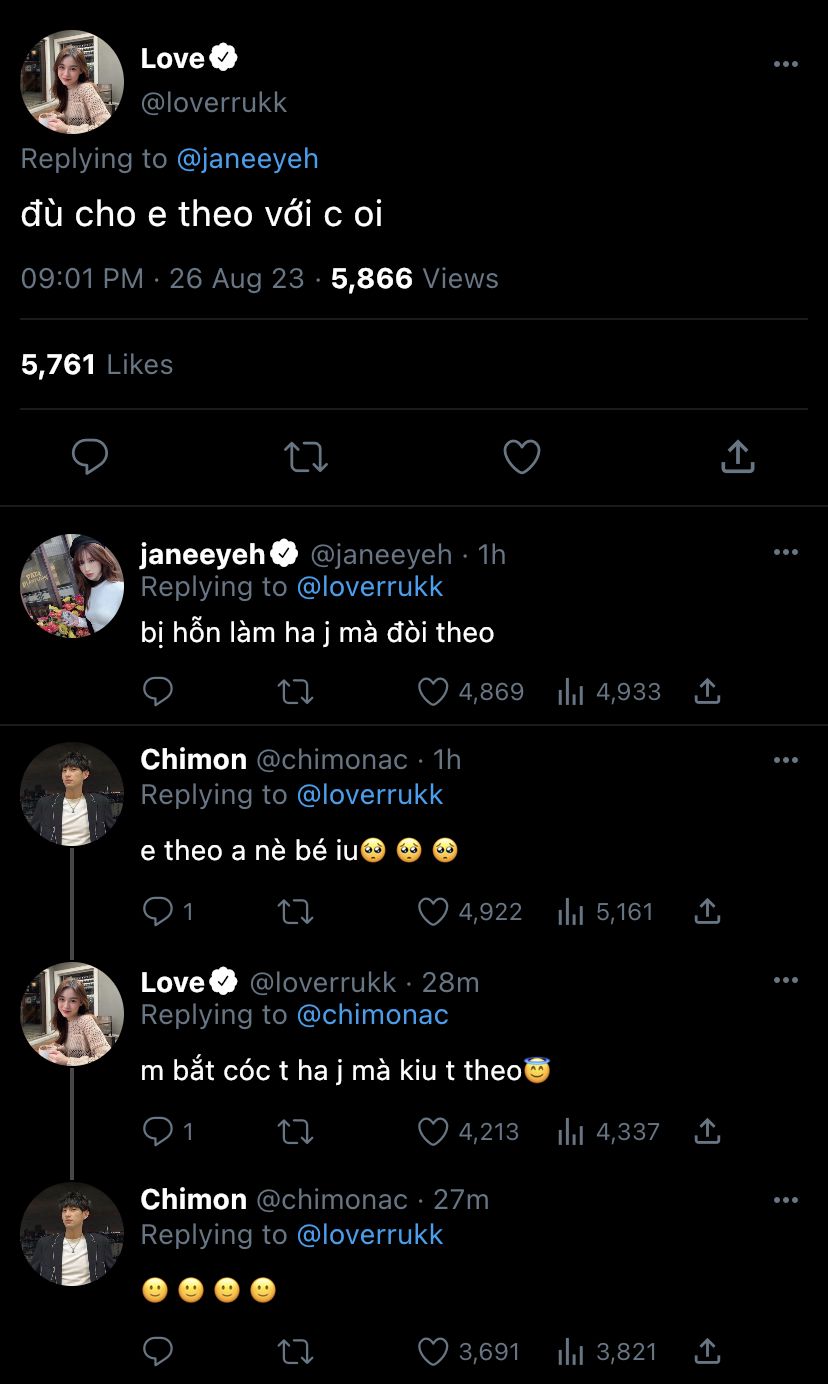The image size is (828, 1384).
Task: Reply to Love's 28m comment
Action: (159, 1131)
